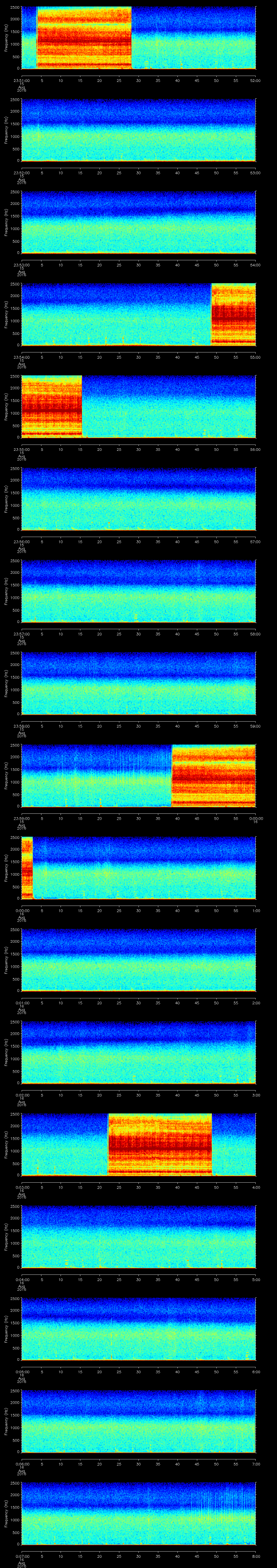Click the red noise burst in the 23:51:00 spectrogram
The width and height of the screenshot is (277, 1568).
[84, 38]
